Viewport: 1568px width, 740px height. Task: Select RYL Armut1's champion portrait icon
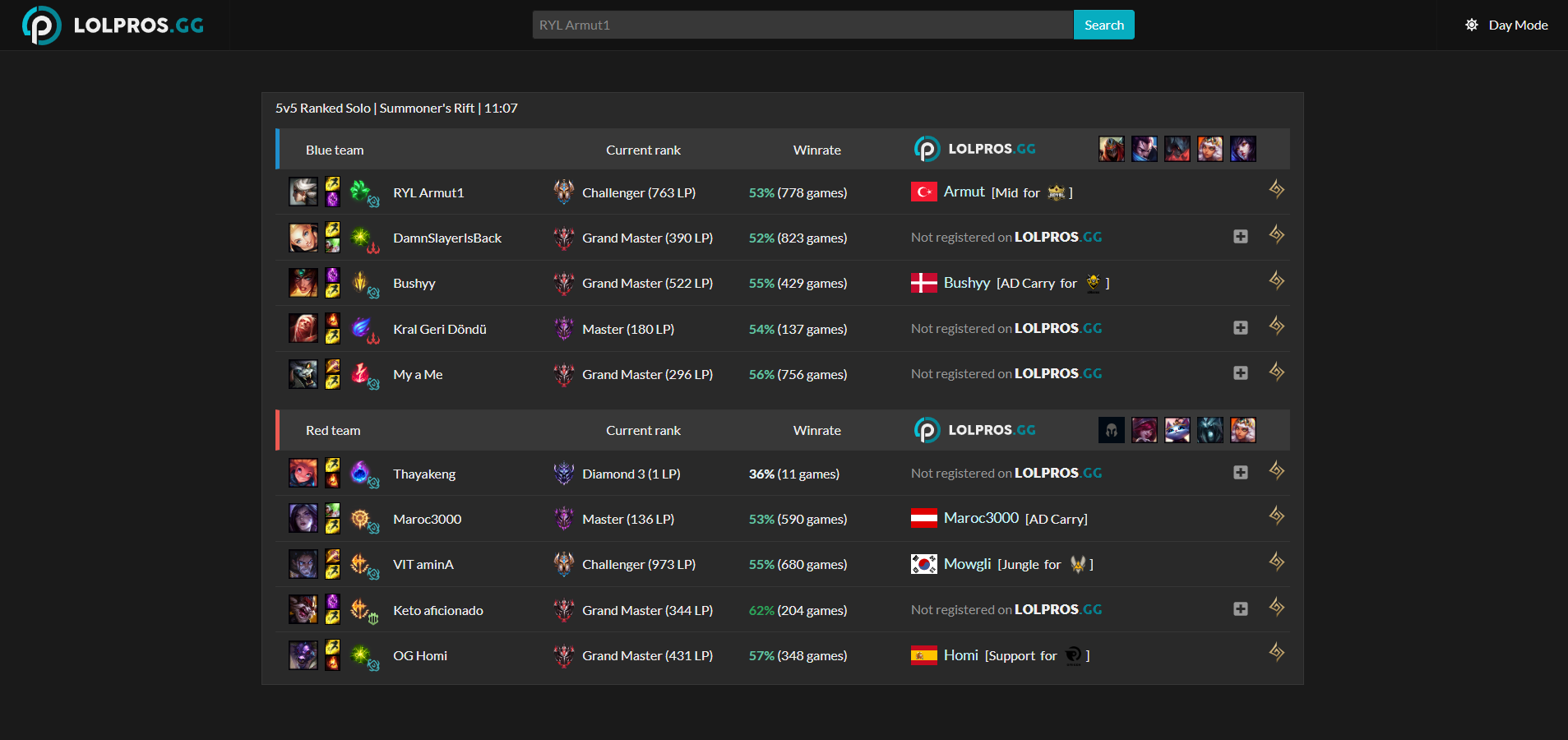tap(303, 192)
